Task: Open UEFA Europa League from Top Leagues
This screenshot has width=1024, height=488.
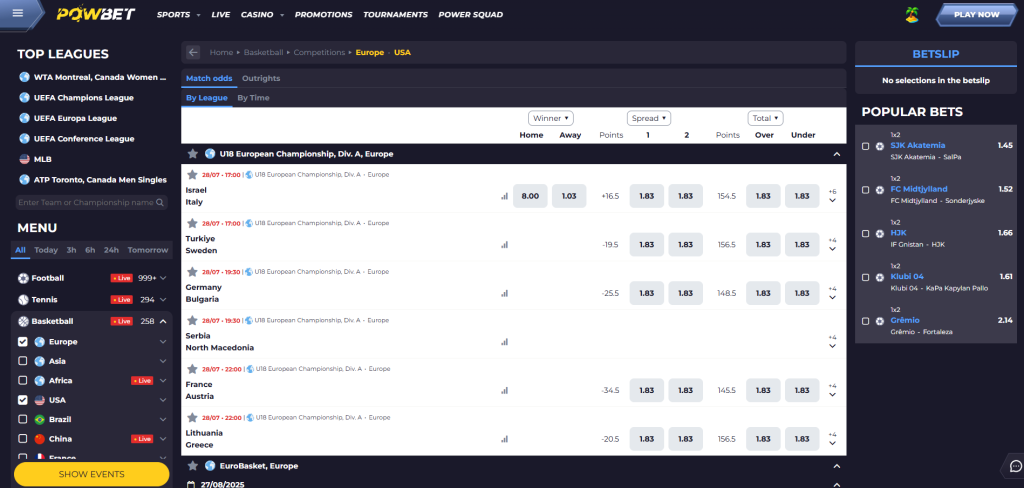Action: [x=75, y=118]
